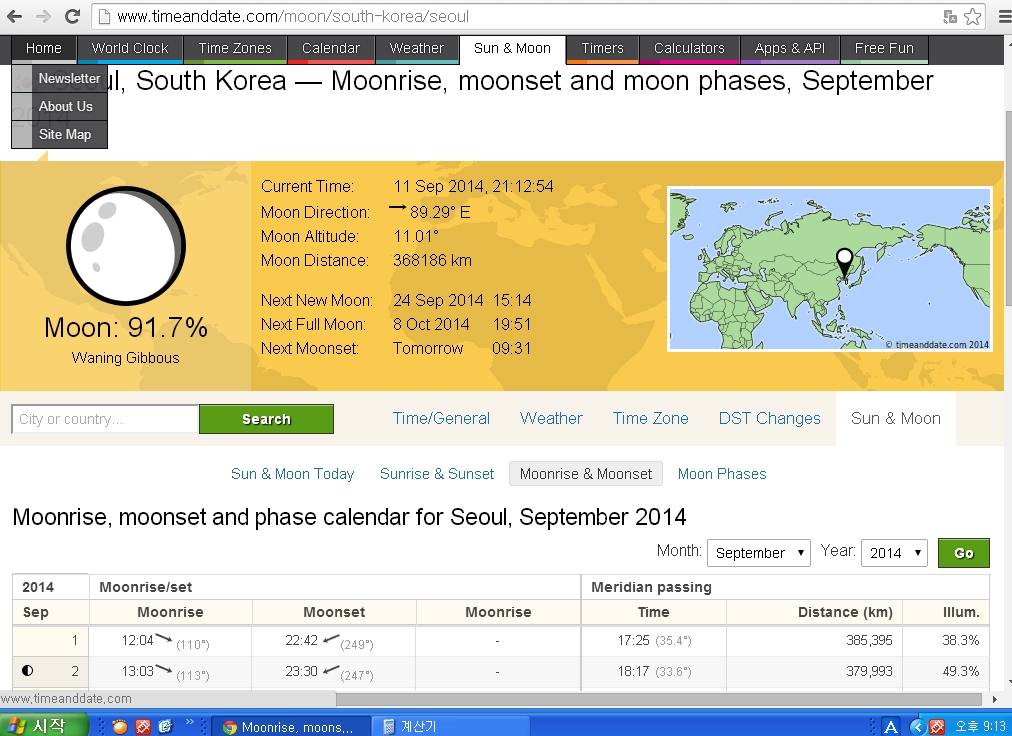
Task: Follow the Sunrise & Sunset link
Action: 437,474
